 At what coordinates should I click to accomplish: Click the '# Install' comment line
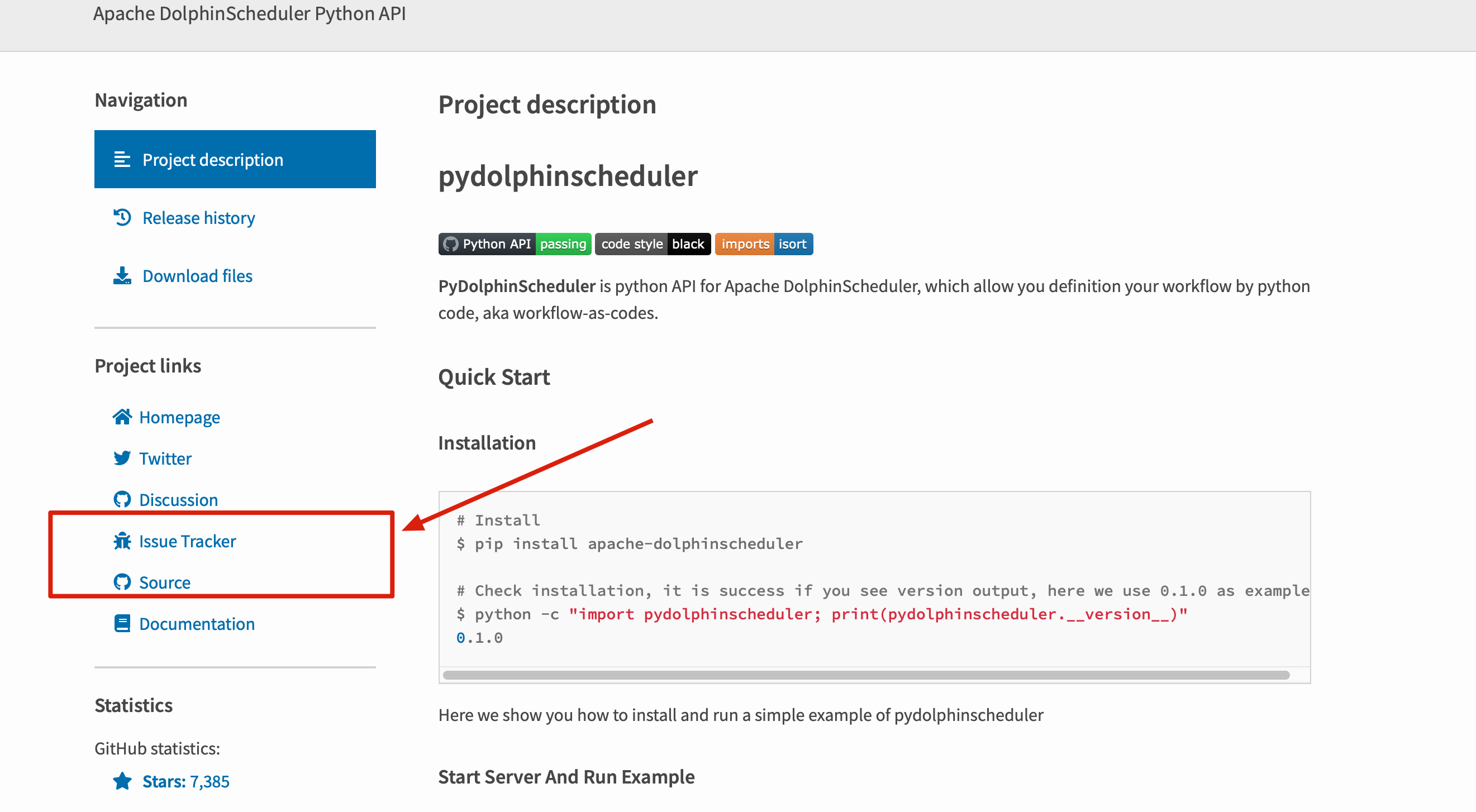(498, 520)
